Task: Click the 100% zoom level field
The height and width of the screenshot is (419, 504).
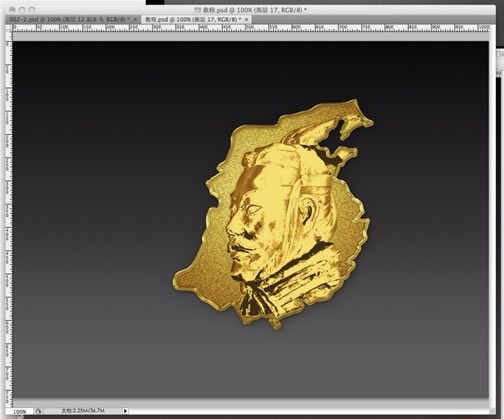Action: pyautogui.click(x=20, y=412)
